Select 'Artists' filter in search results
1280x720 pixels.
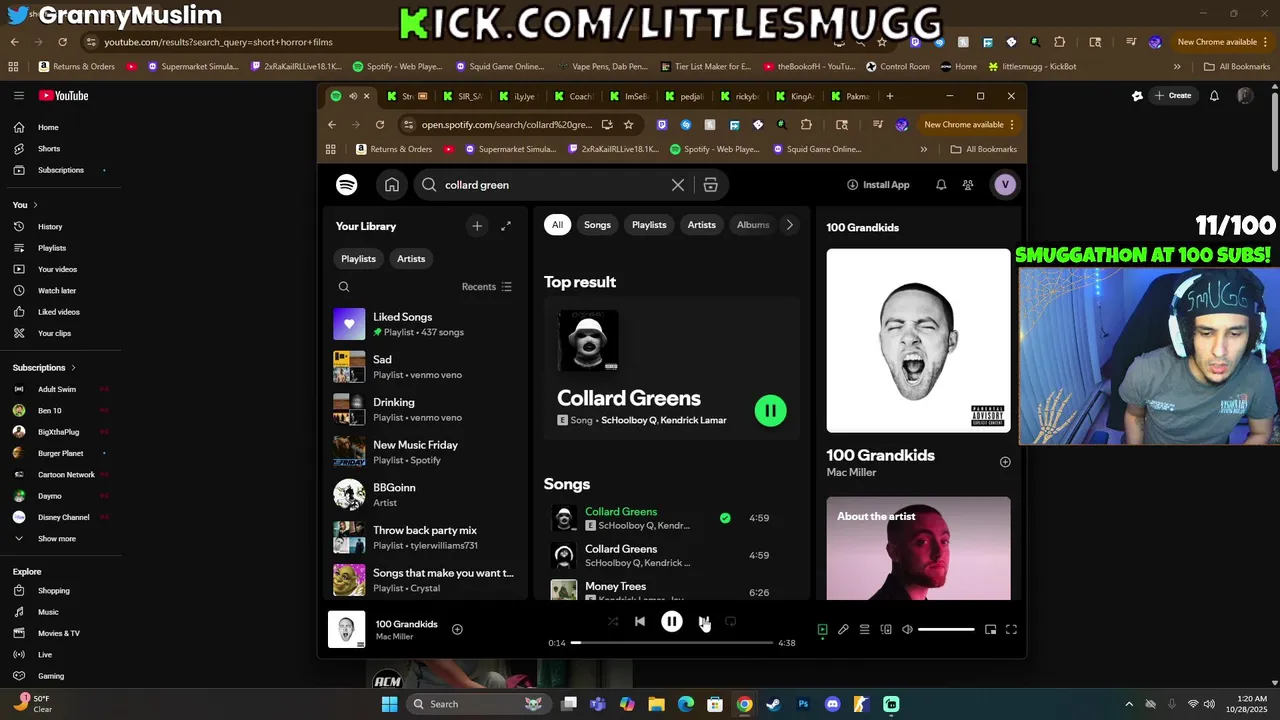[x=702, y=225]
